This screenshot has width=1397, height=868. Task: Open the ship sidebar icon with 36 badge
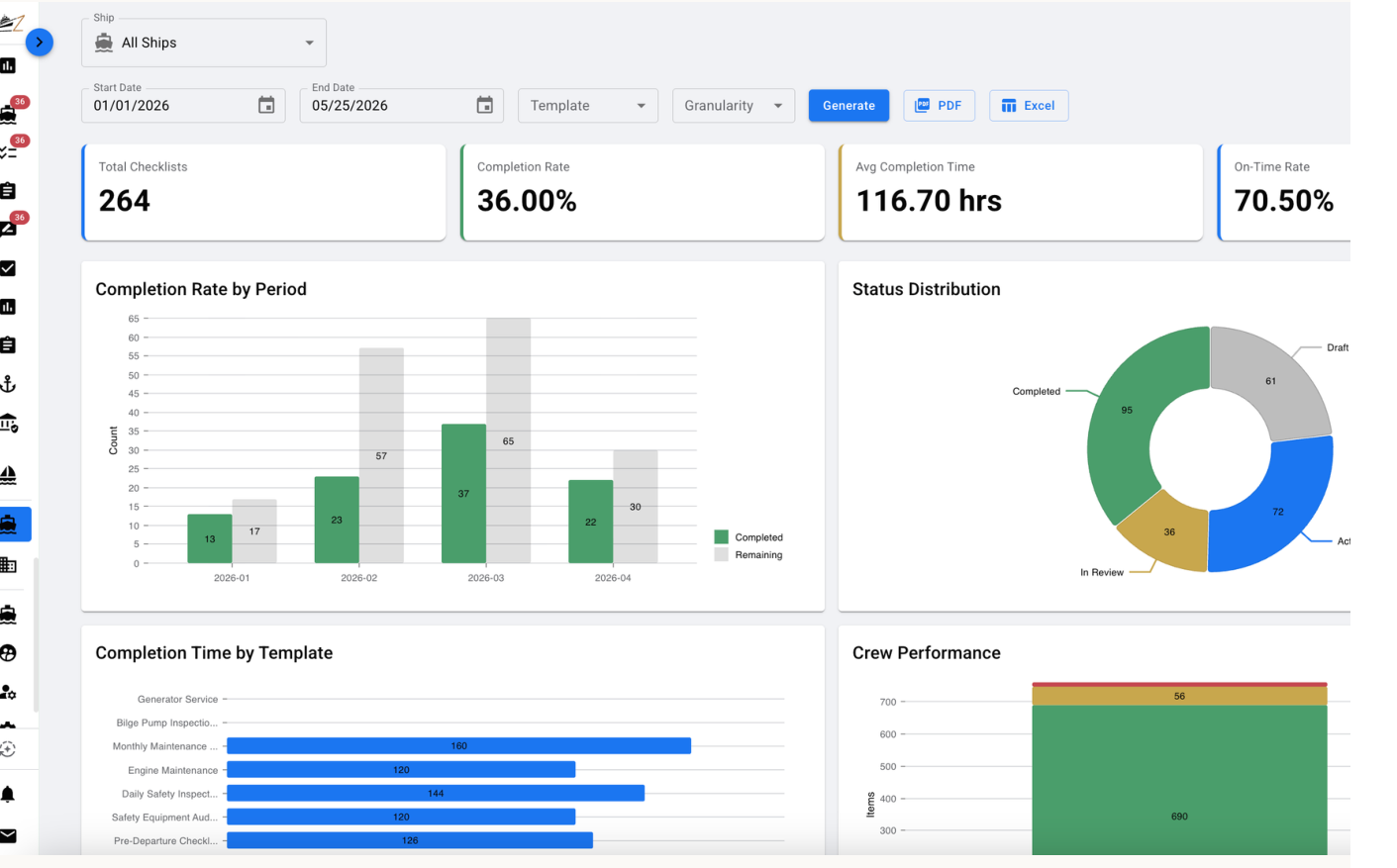pos(9,113)
